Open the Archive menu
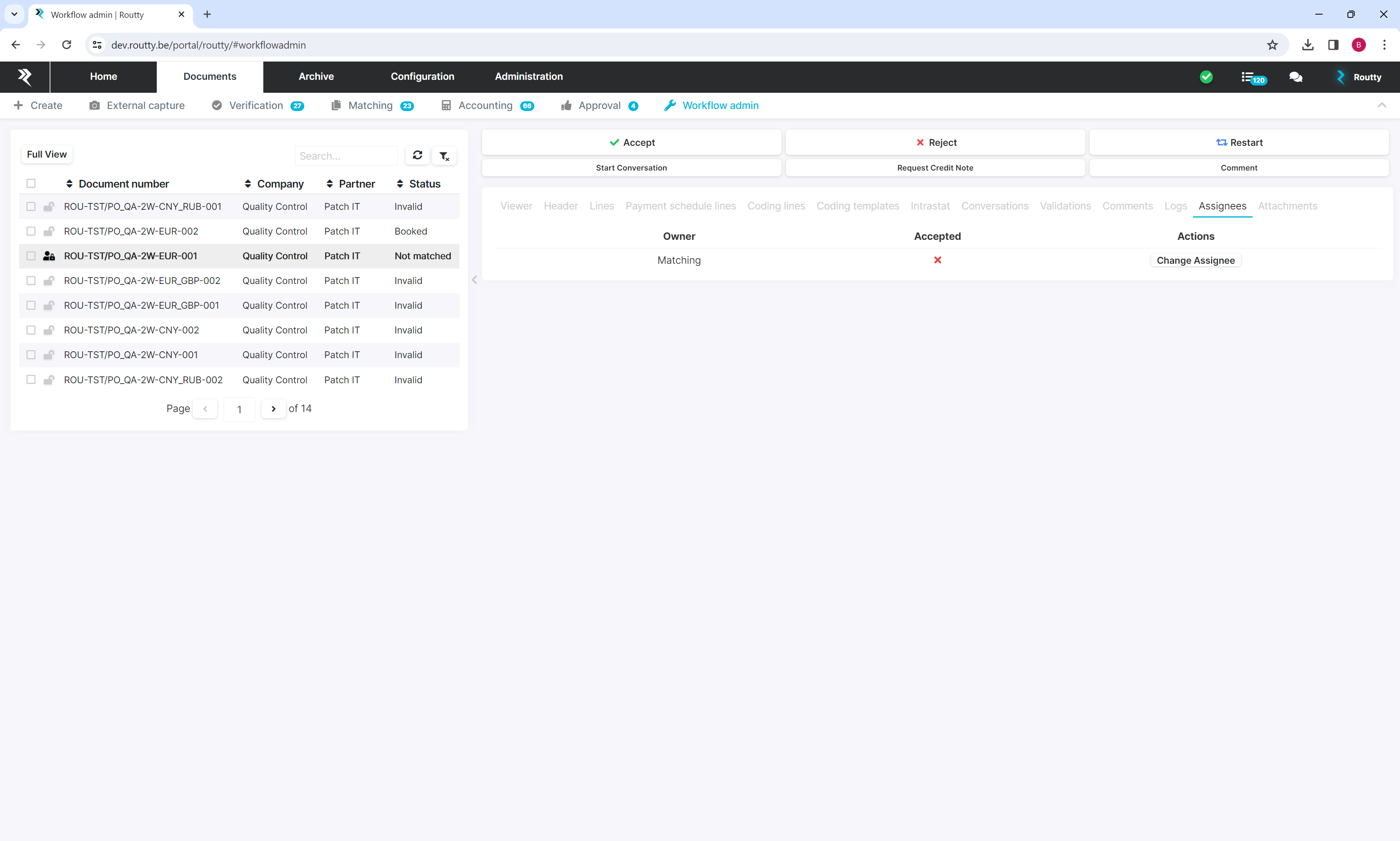Screen dimensions: 1400x841 [316, 77]
